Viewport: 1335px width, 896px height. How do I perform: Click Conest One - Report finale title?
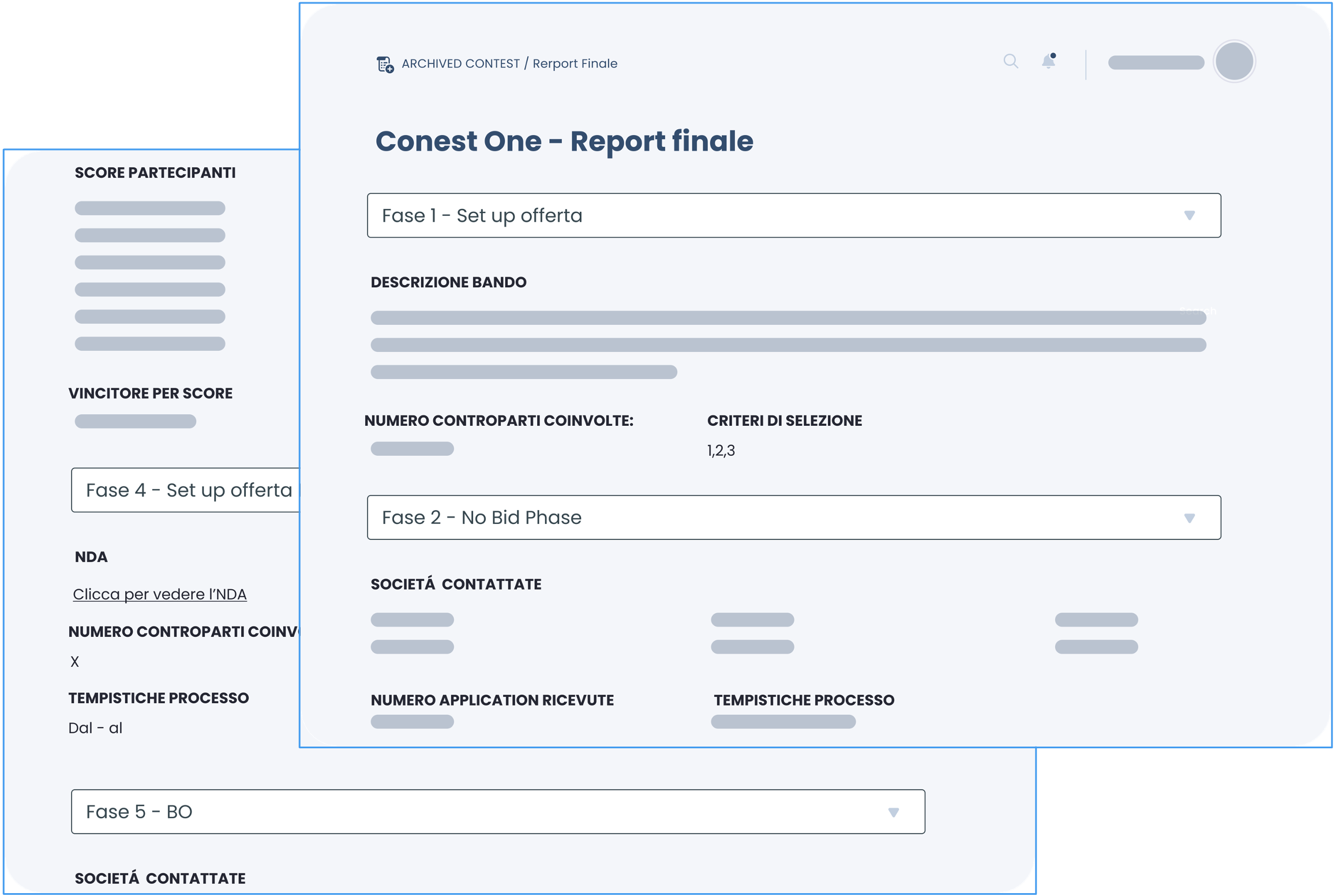point(564,141)
